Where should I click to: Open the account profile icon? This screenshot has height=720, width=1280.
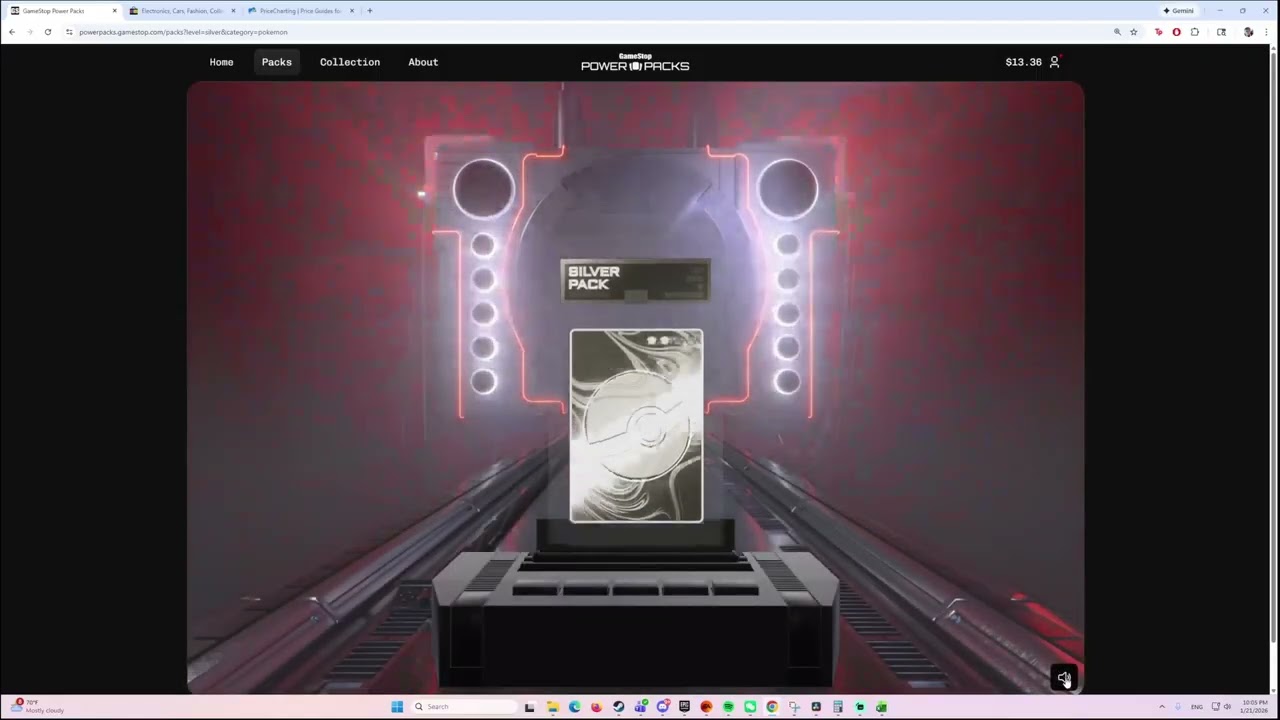point(1054,62)
